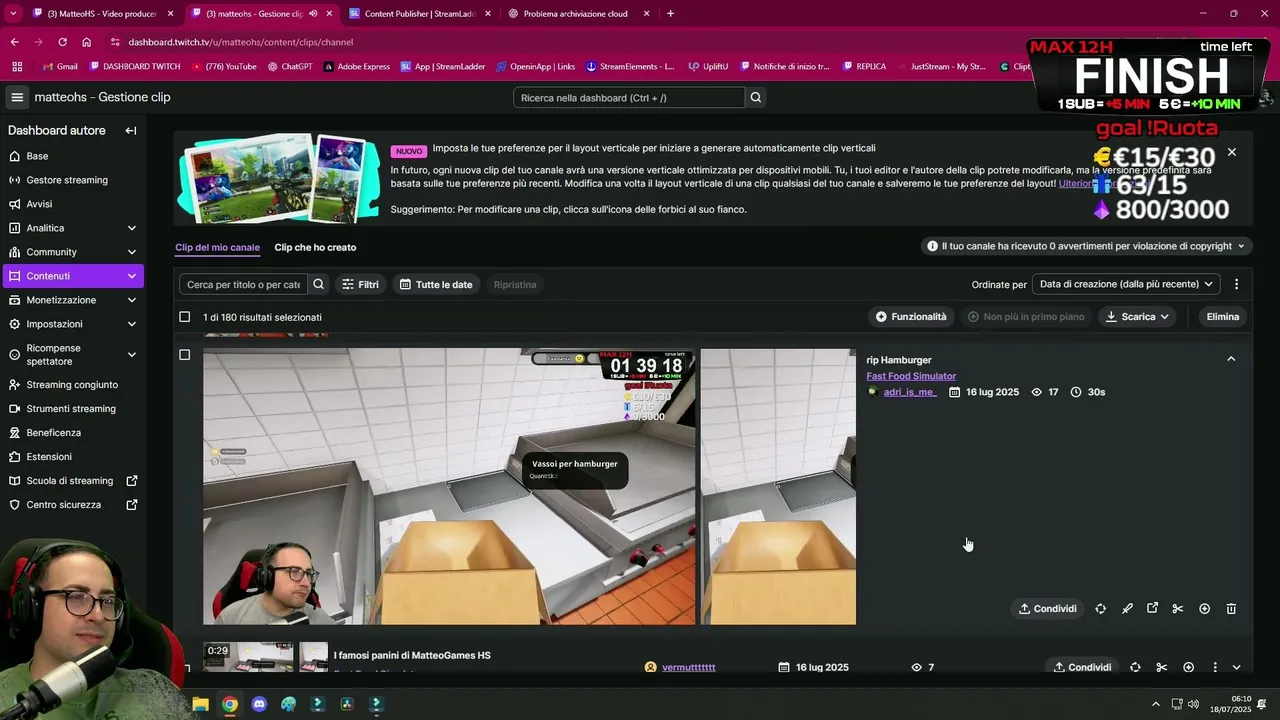Click scissors edit icon for rip Hamburger
This screenshot has width=1280, height=720.
click(x=1178, y=609)
